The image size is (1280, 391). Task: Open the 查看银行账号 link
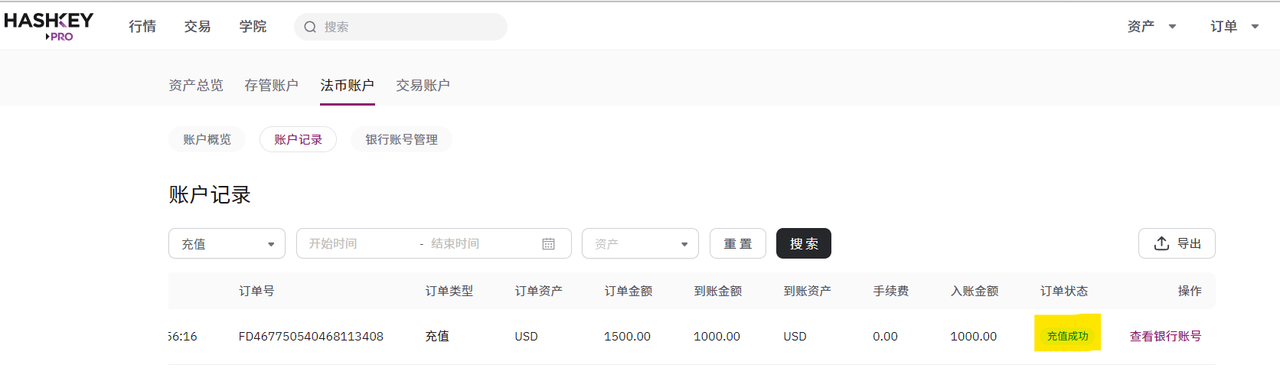click(1165, 337)
